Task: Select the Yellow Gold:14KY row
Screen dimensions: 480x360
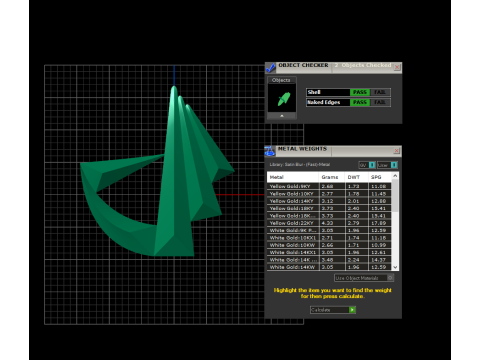Action: (329, 201)
